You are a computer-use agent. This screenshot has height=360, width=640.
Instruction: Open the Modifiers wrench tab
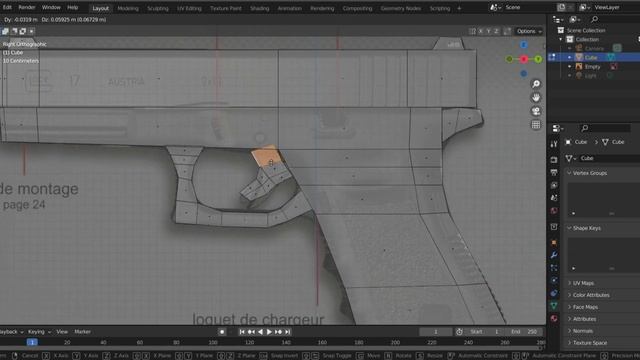(554, 255)
